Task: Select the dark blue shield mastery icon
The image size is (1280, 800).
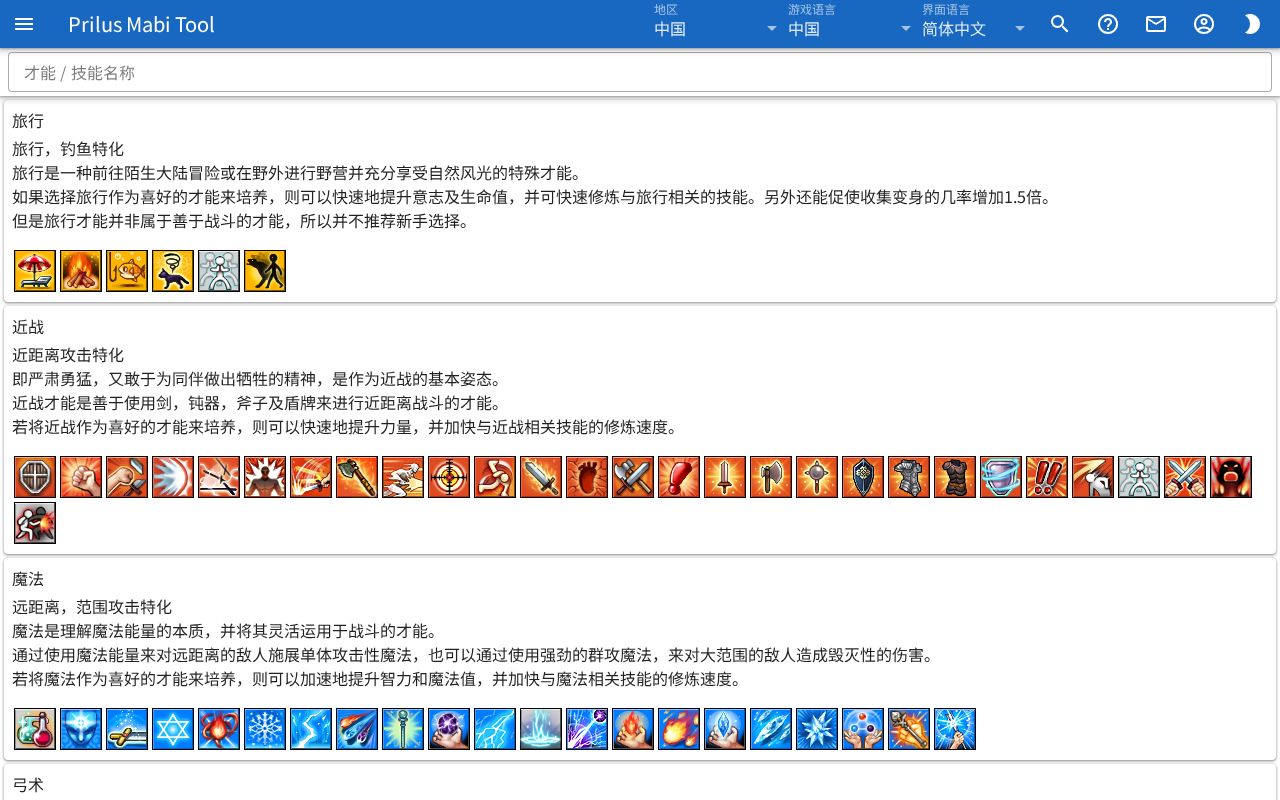Action: [863, 477]
